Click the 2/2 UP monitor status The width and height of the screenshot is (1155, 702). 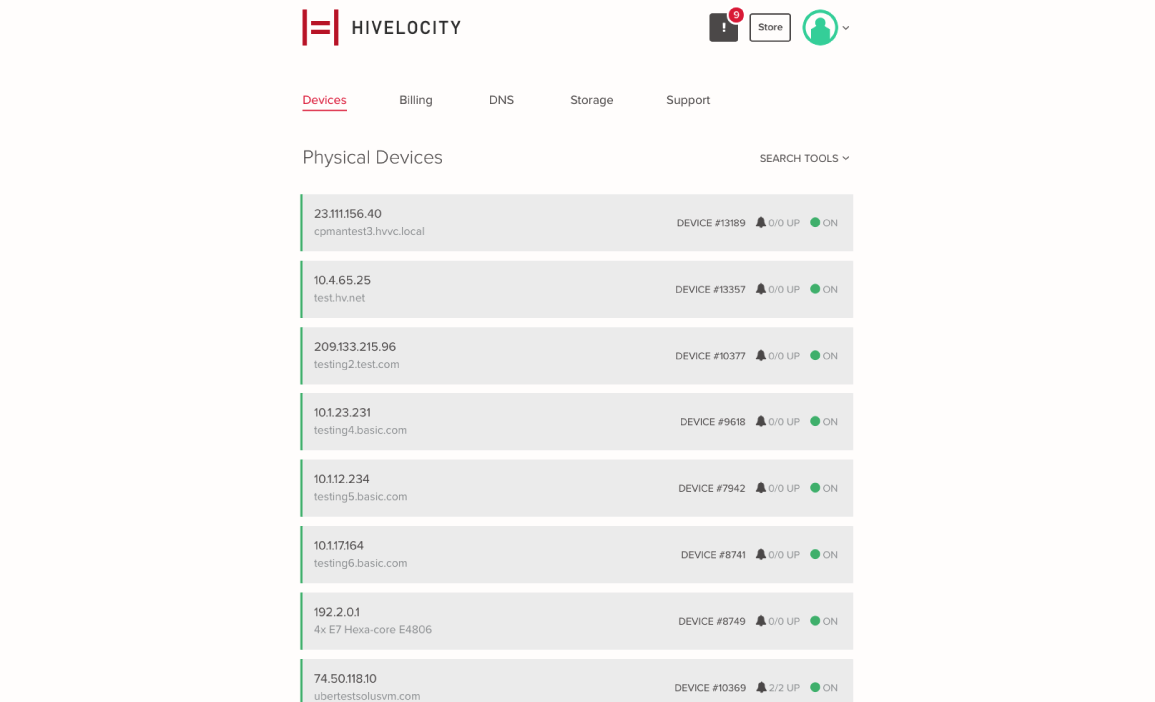pos(784,688)
